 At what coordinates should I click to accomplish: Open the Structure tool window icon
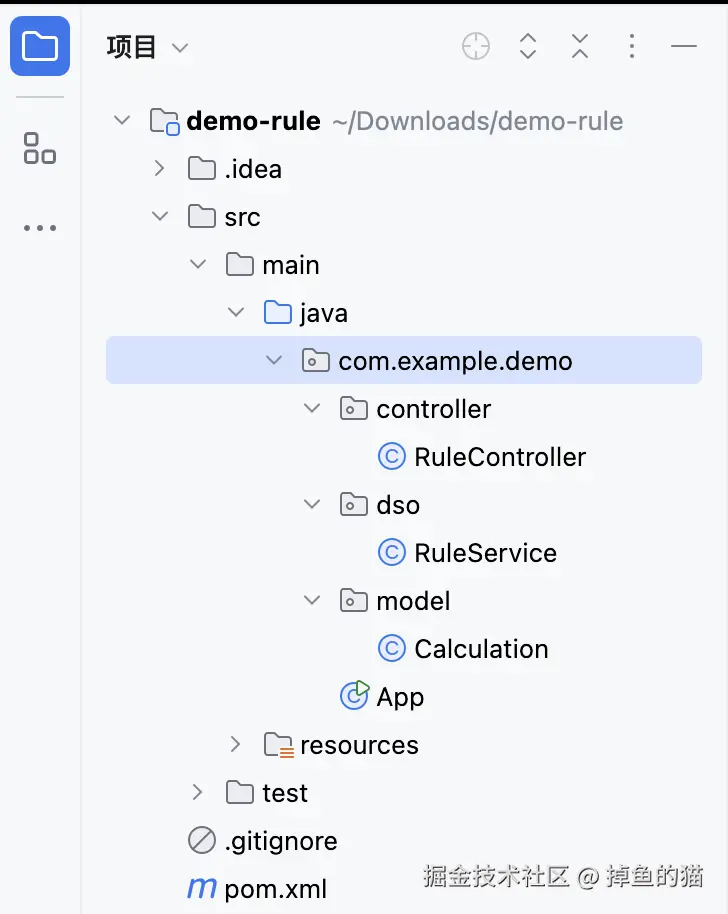[x=40, y=148]
